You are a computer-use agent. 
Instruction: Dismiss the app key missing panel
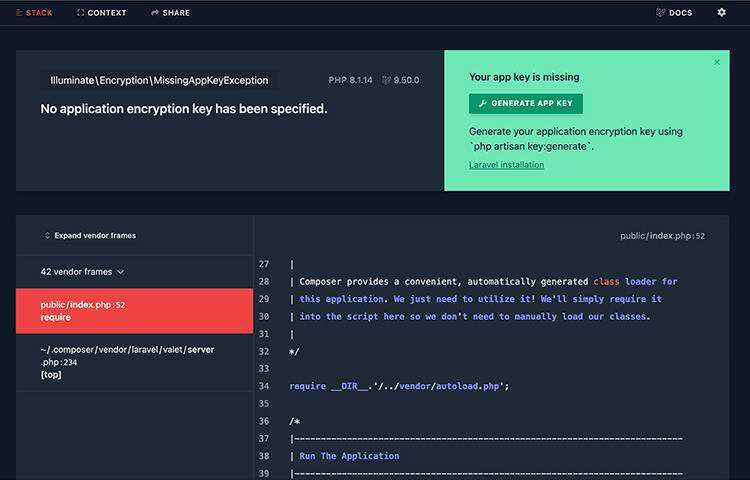pyautogui.click(x=717, y=62)
